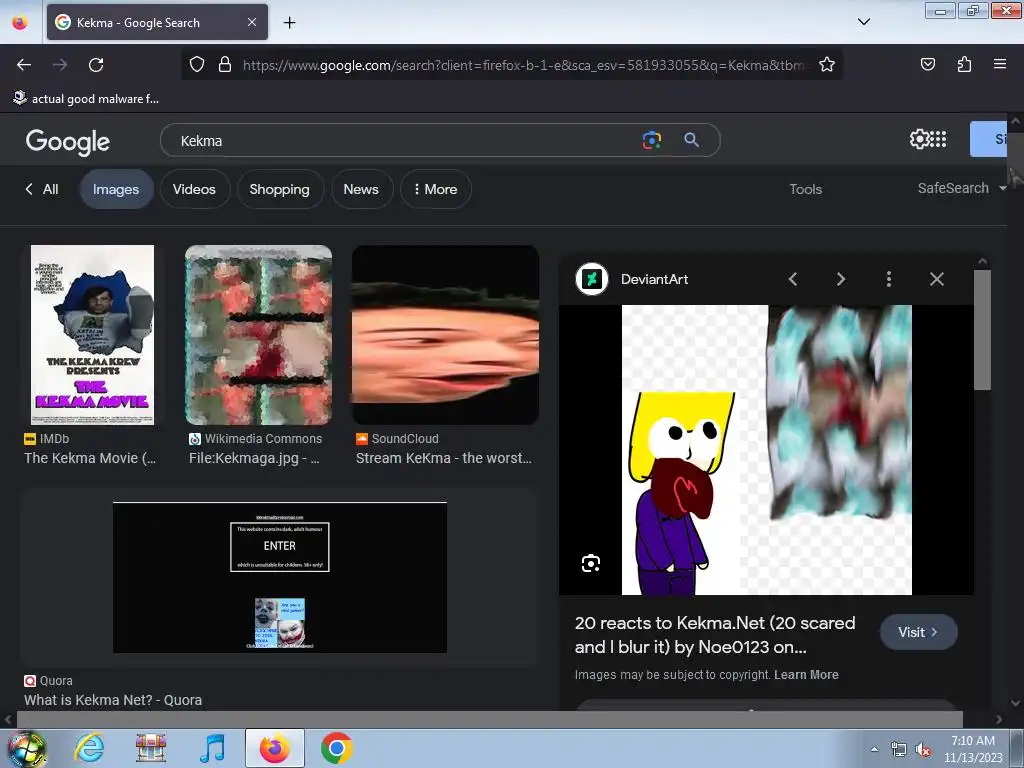Open the Firefox hamburger application menu
This screenshot has height=768, width=1024.
point(1000,64)
